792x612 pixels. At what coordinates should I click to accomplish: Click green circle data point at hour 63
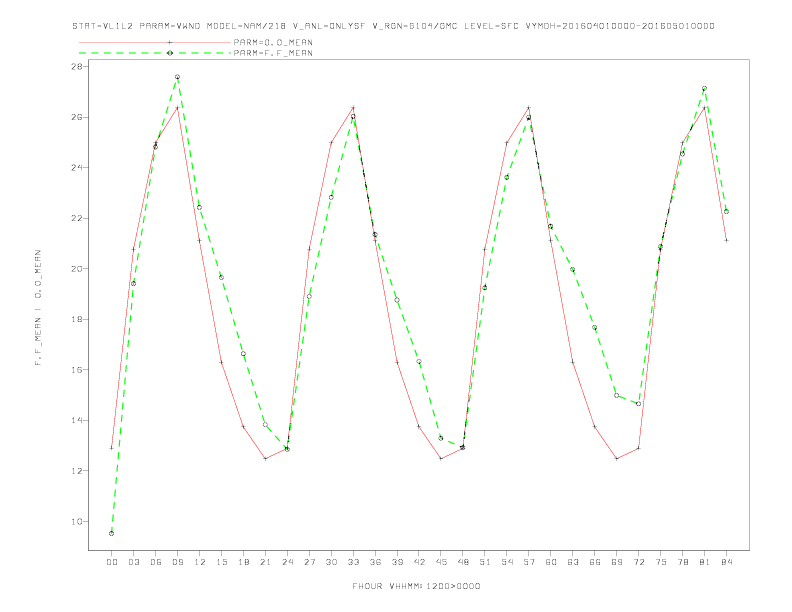573,269
